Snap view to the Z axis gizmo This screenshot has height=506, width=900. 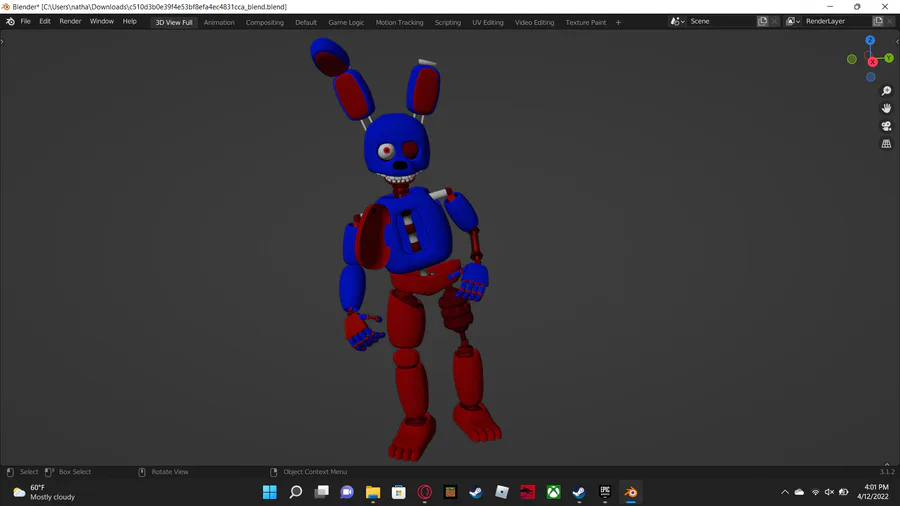point(870,40)
